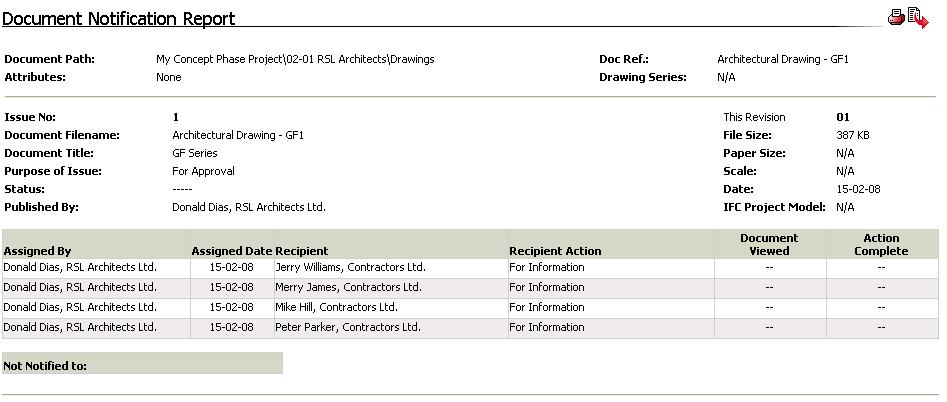Viewport: 947px width, 402px height.
Task: Click the Recipient column header
Action: click(301, 251)
